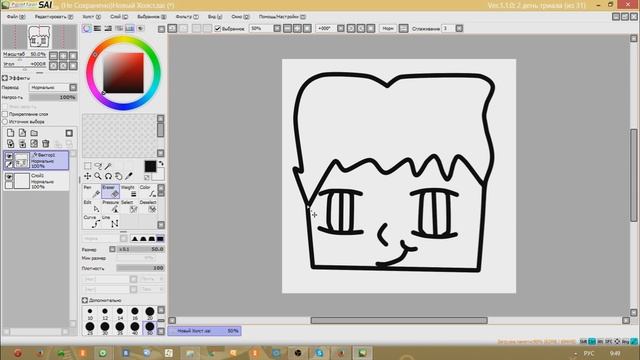Open the Редактировать menu
Viewport: 640px width, 360px height.
pyautogui.click(x=53, y=17)
